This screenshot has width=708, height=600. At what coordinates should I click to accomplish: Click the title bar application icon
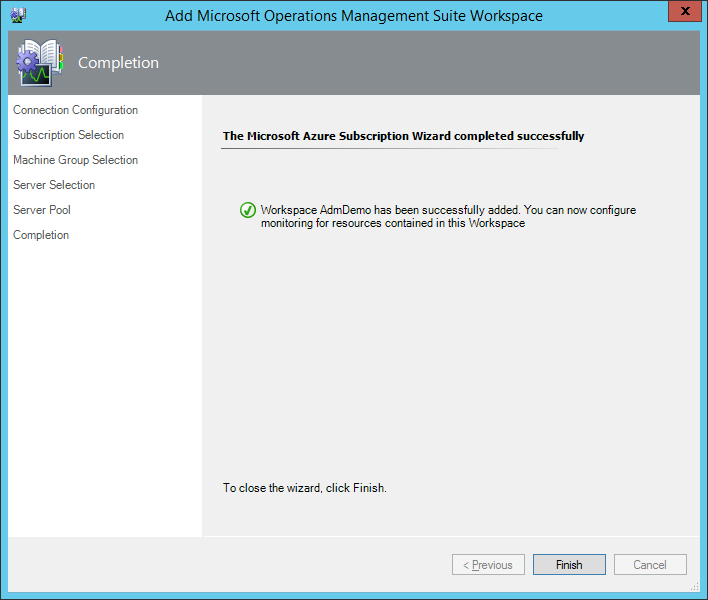click(18, 15)
